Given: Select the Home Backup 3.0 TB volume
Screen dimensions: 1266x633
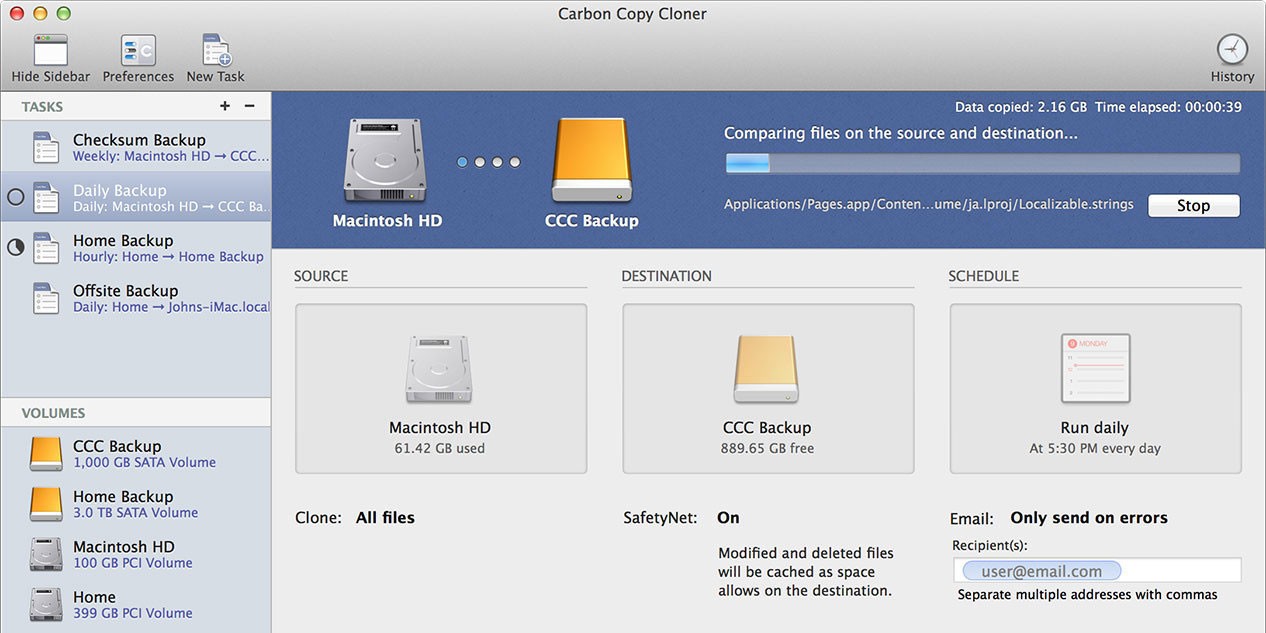Looking at the screenshot, I should (x=136, y=503).
